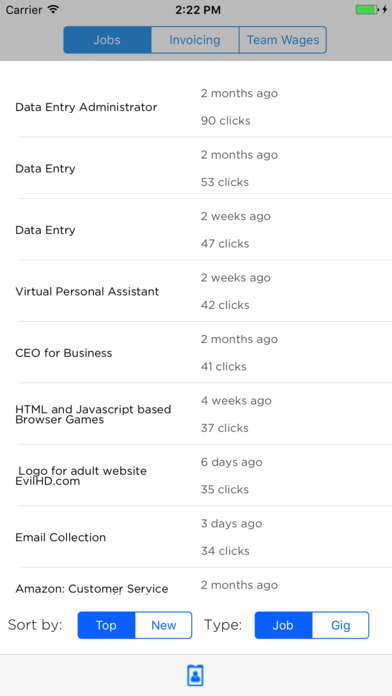Sort listings by New
392x696 pixels.
click(163, 625)
